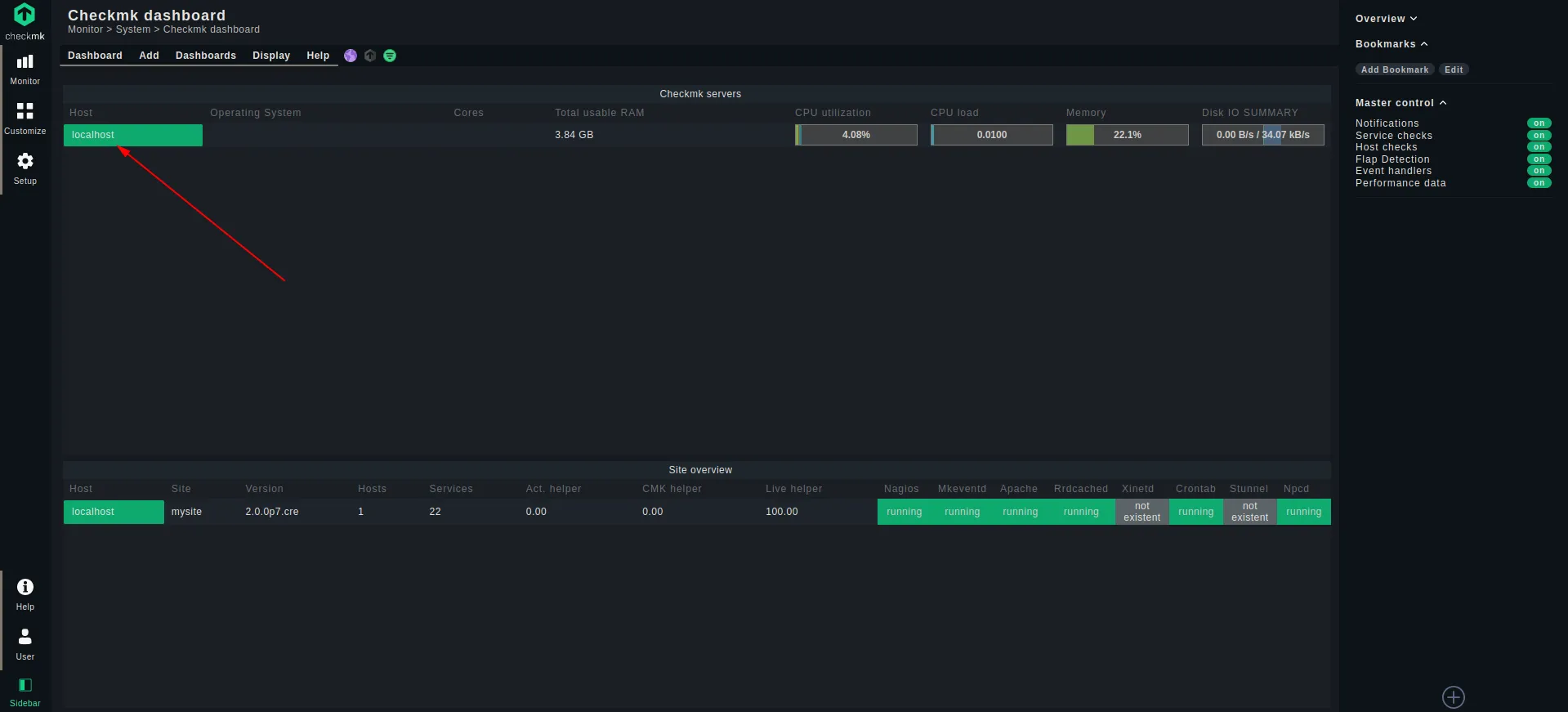Open the Display menu
This screenshot has width=1568, height=712.
click(271, 56)
